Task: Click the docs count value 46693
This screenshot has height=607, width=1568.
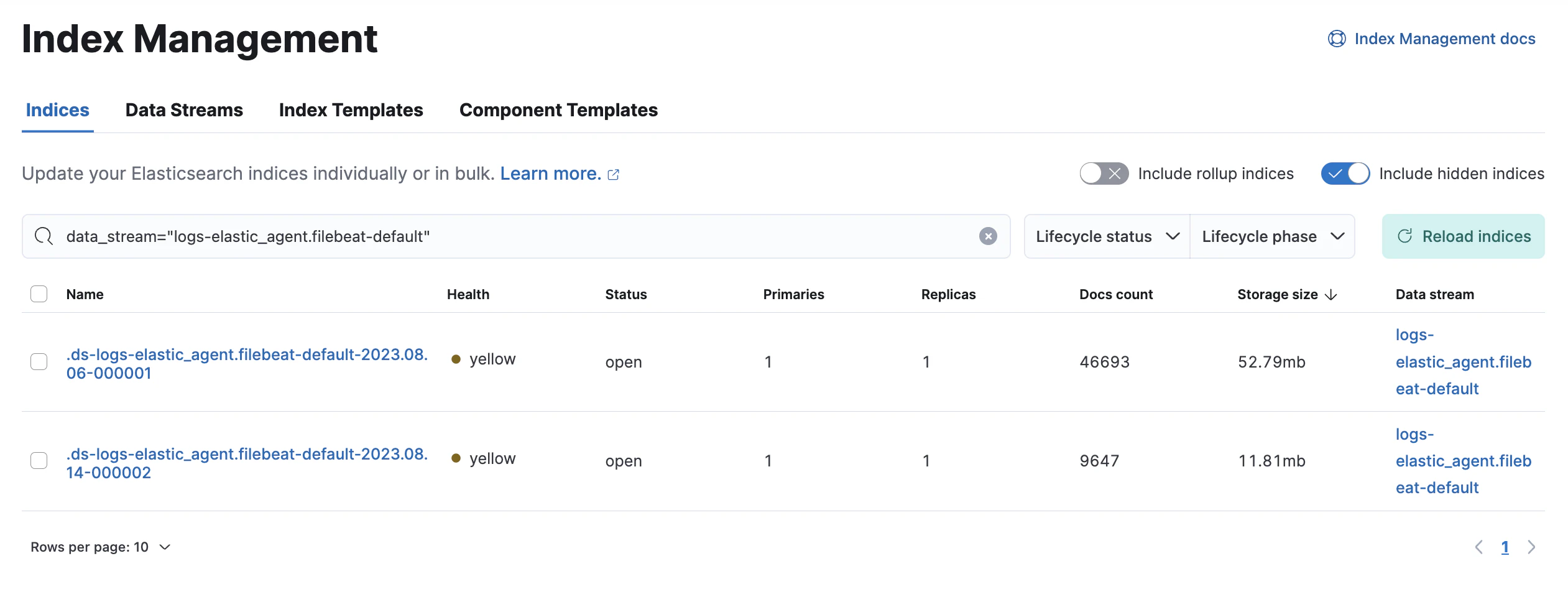Action: tap(1105, 362)
